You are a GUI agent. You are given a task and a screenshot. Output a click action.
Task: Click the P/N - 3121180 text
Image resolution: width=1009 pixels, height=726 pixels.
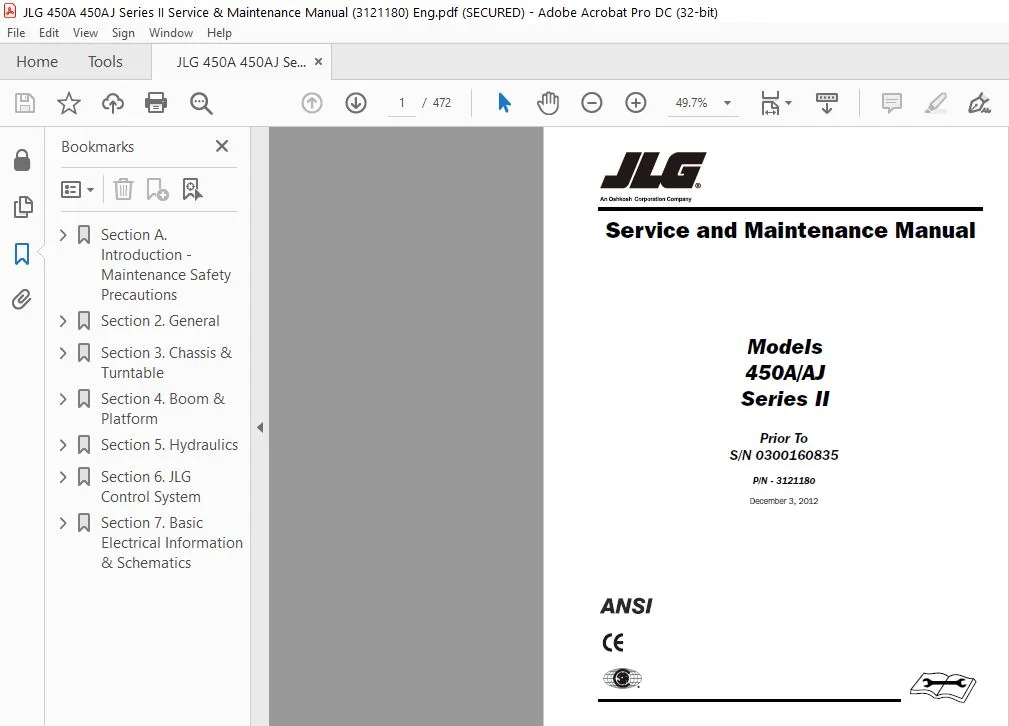click(x=784, y=480)
